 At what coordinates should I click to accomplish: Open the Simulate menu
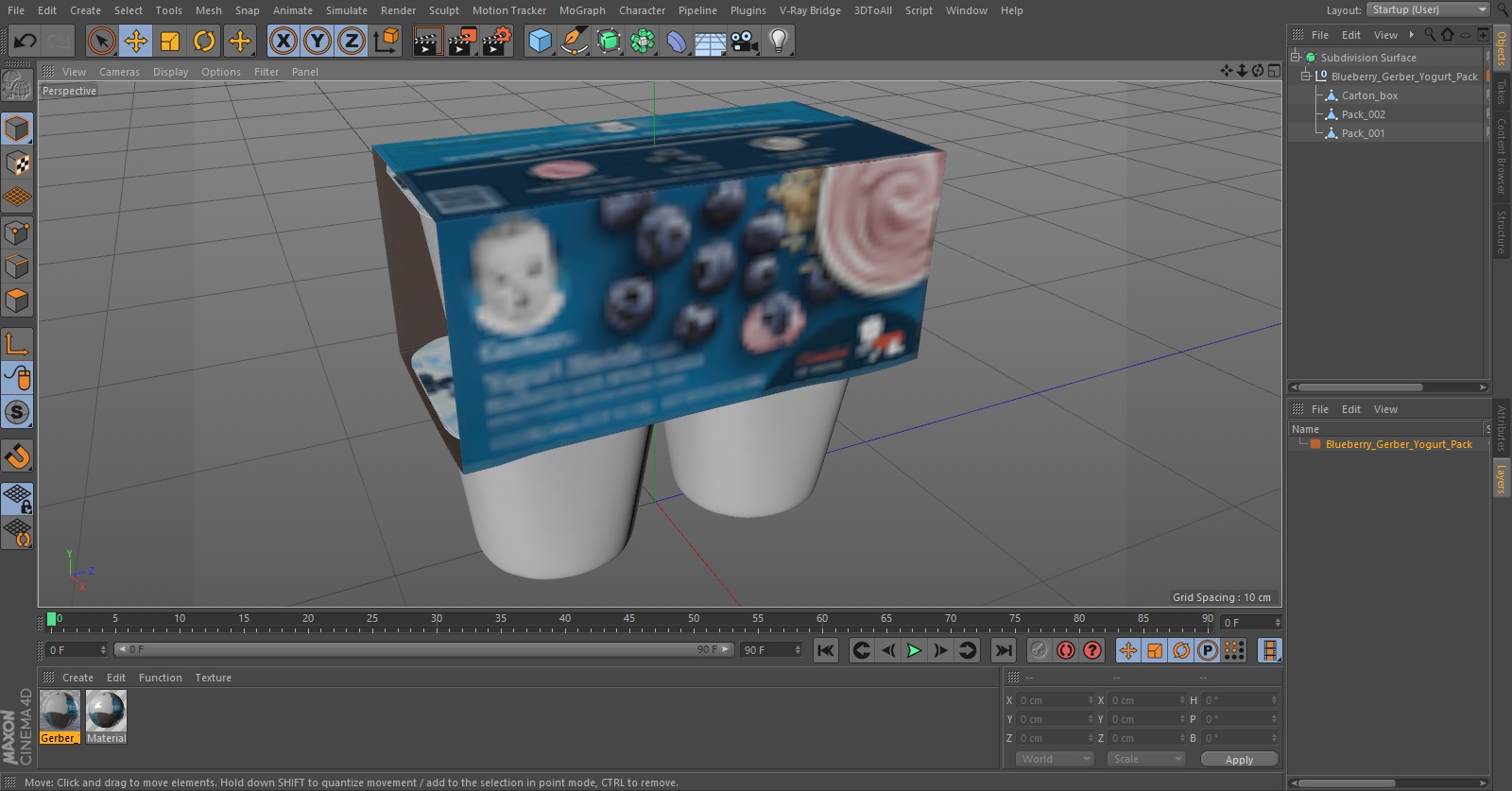(x=347, y=10)
